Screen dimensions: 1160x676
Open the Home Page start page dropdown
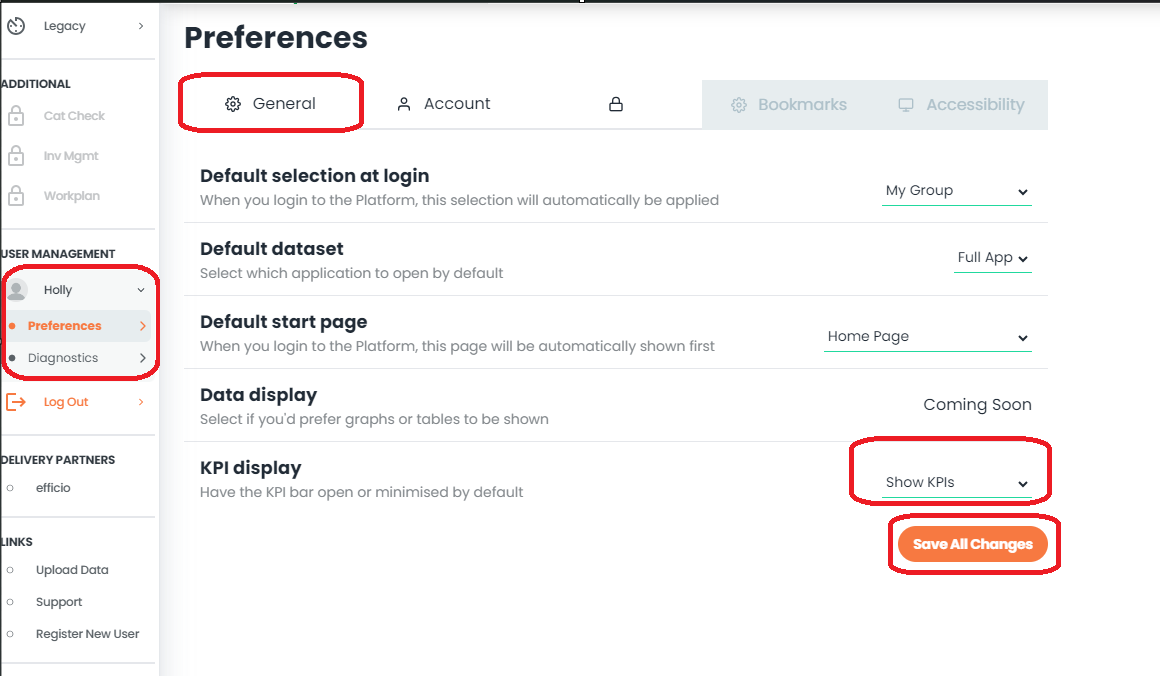tap(928, 337)
